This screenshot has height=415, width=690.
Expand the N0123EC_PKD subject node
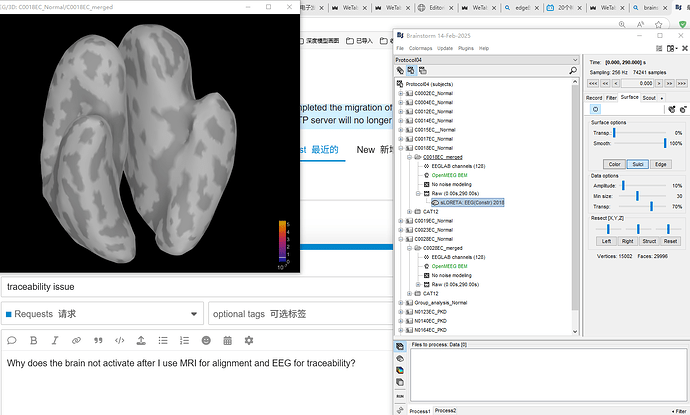[400, 312]
